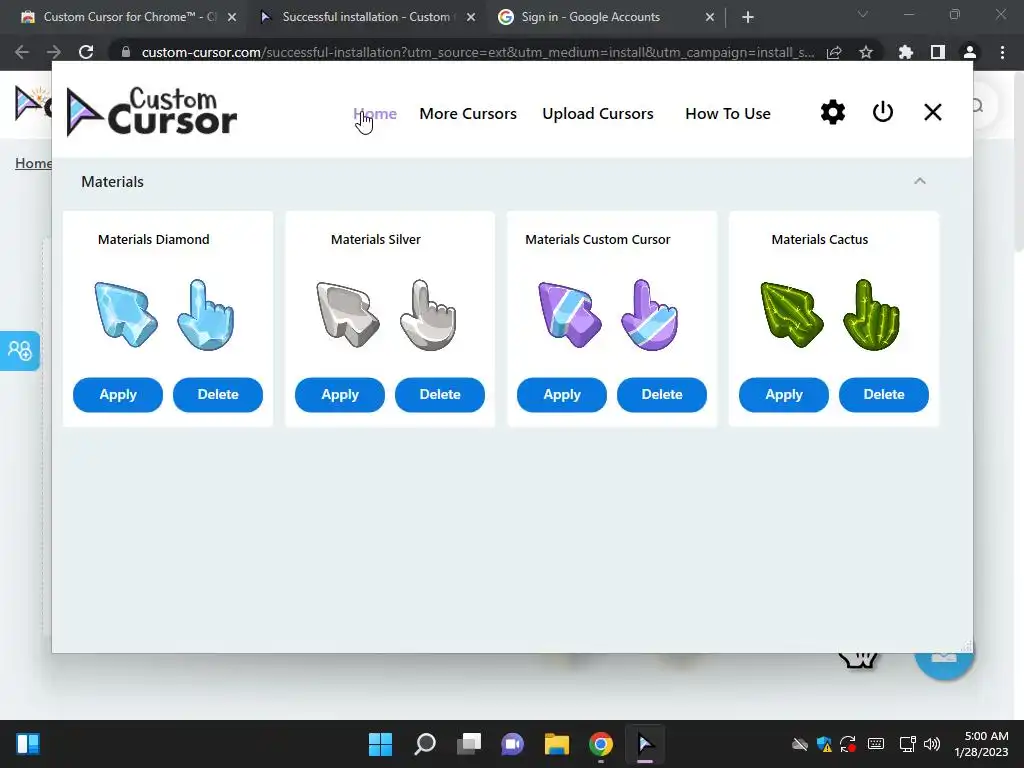
Task: Reload the current page
Action: coord(86,52)
